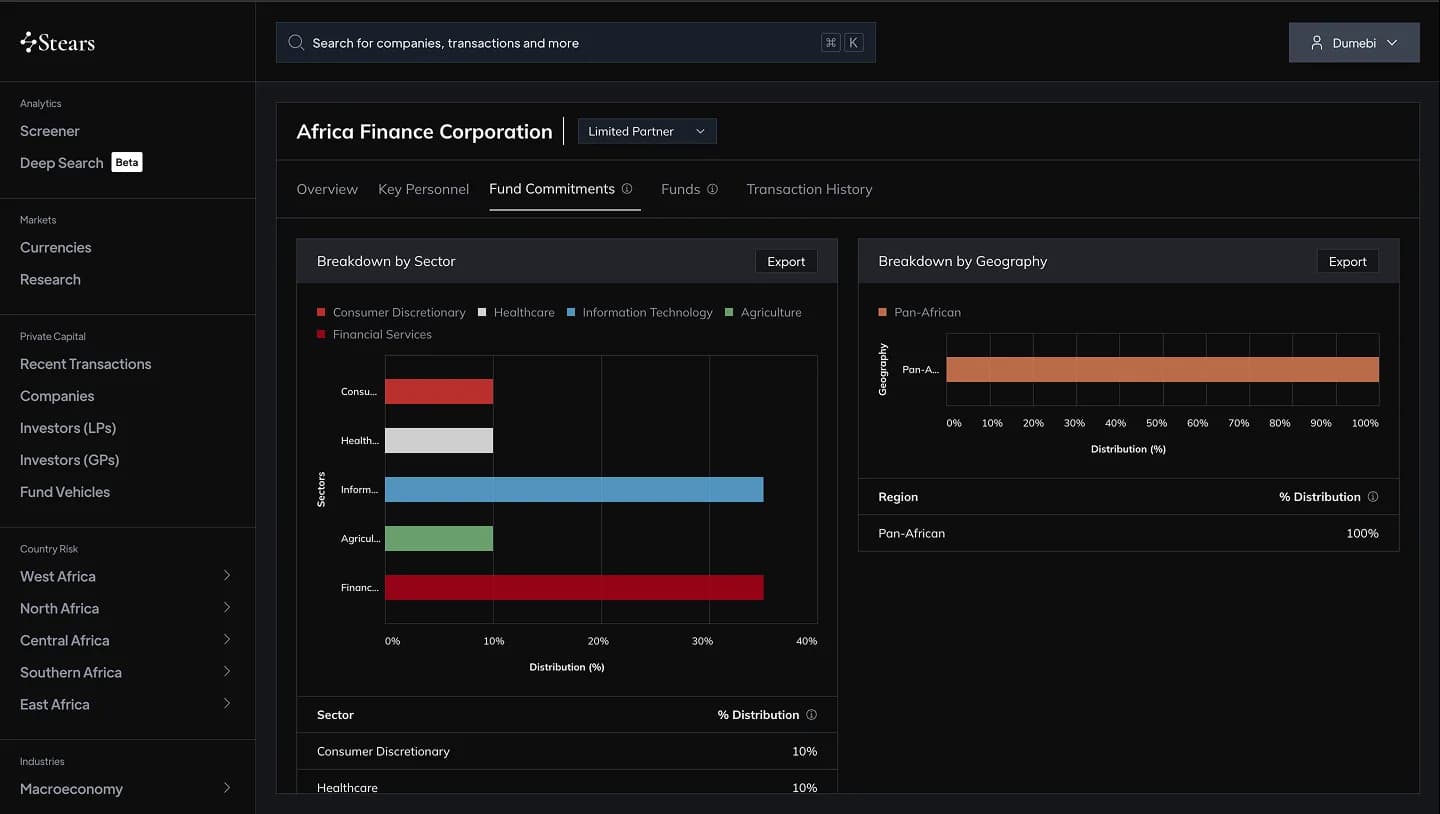Toggle Consumer Discretionary legend swatch

pyautogui.click(x=322, y=312)
